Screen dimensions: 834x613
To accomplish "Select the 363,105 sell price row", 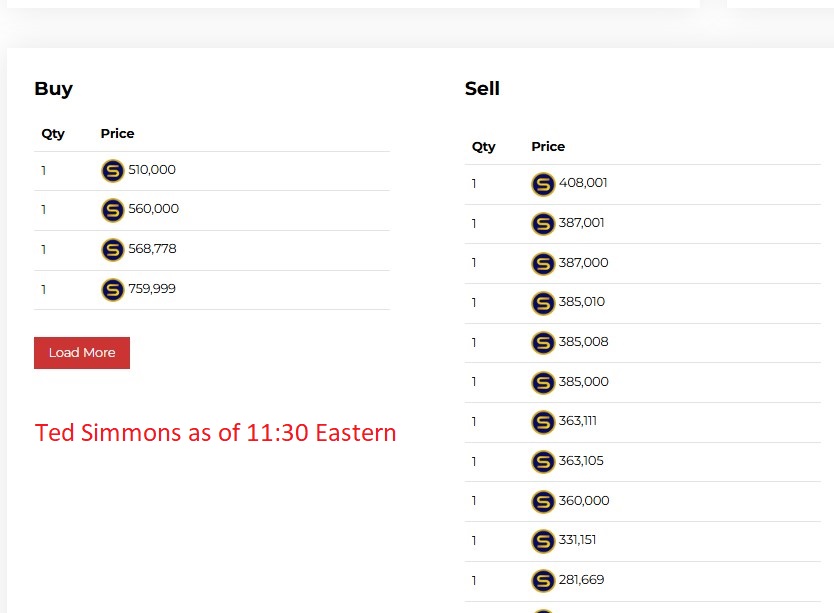I will pyautogui.click(x=643, y=462).
